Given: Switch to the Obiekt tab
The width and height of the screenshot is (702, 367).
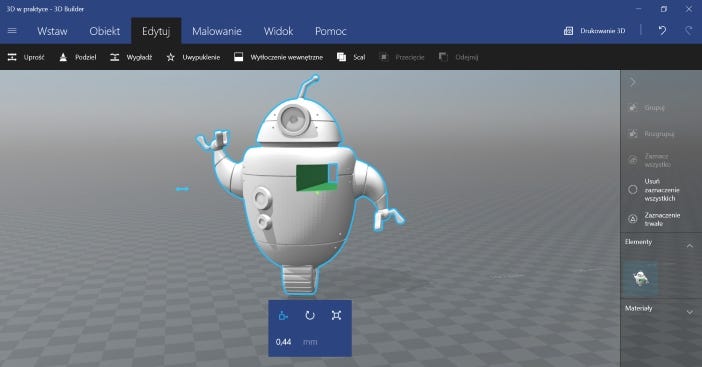Looking at the screenshot, I should click(x=104, y=31).
